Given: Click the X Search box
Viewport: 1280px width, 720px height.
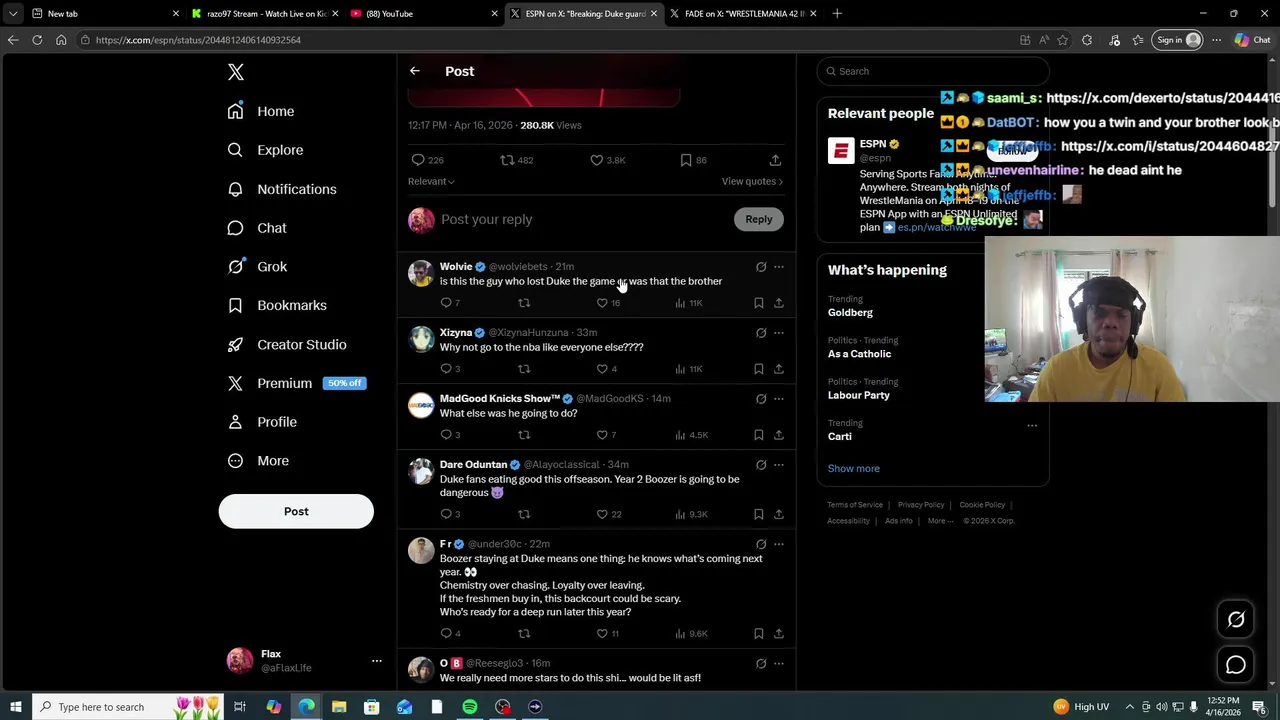Looking at the screenshot, I should [933, 71].
